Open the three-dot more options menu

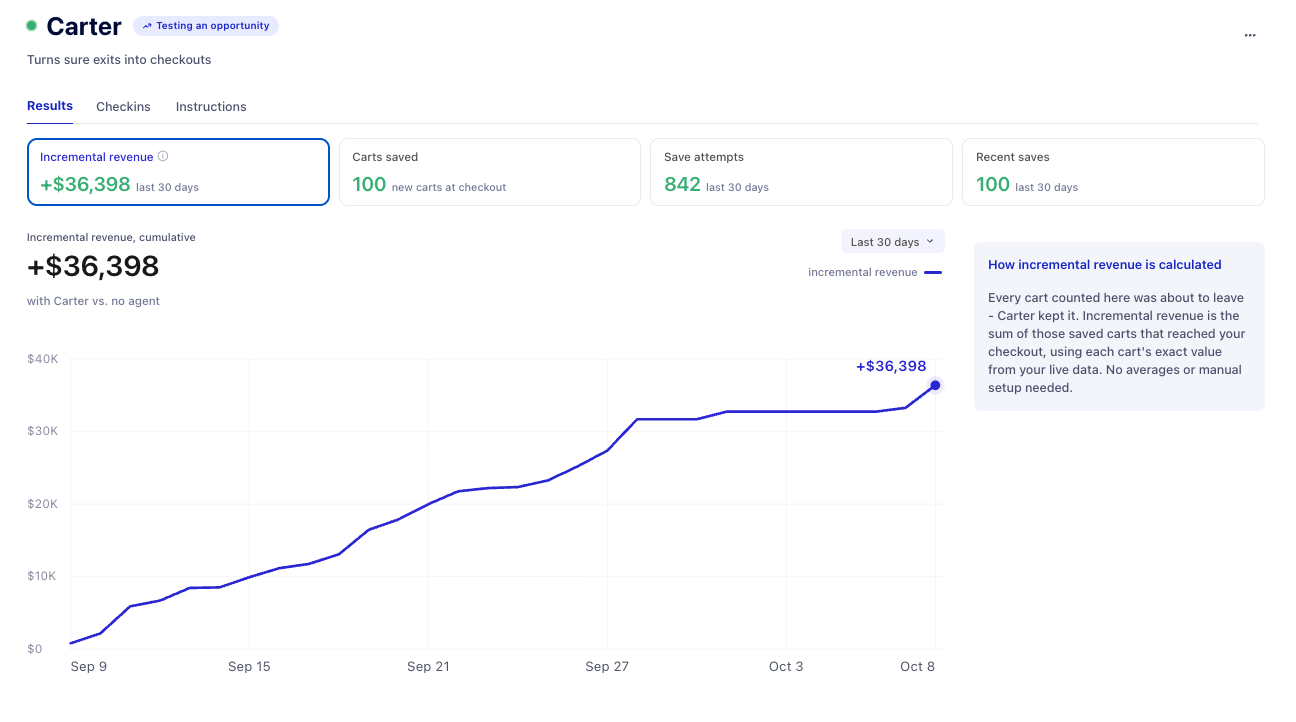(x=1249, y=35)
